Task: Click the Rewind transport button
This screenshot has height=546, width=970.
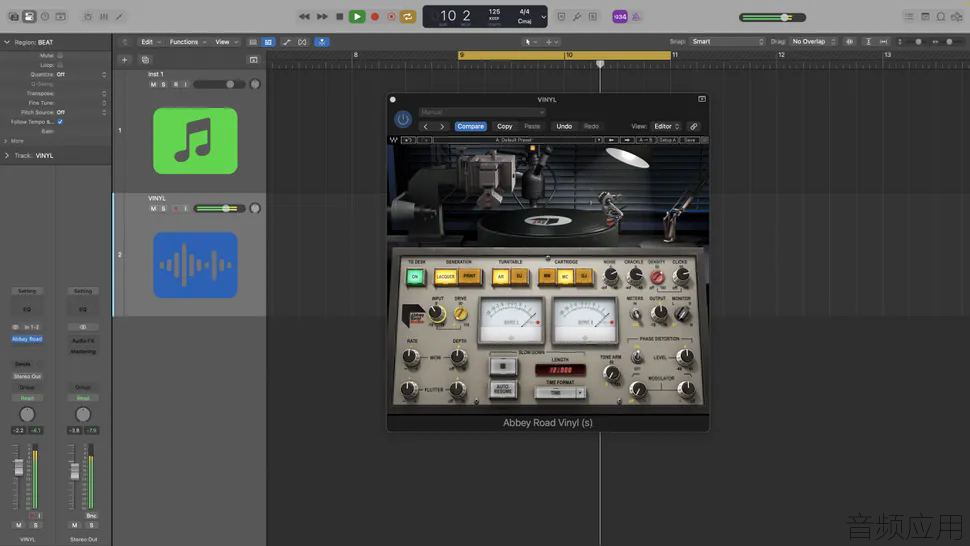Action: pos(304,17)
